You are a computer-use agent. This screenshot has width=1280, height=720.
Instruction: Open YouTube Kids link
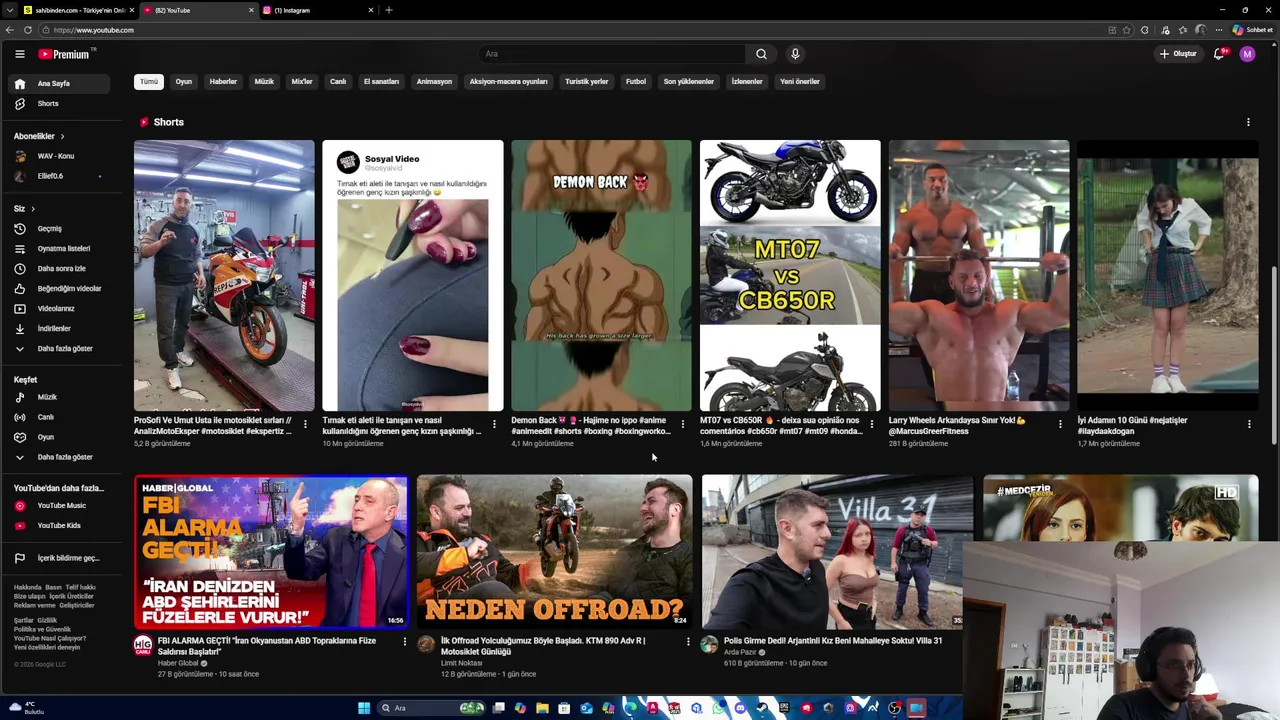point(61,525)
